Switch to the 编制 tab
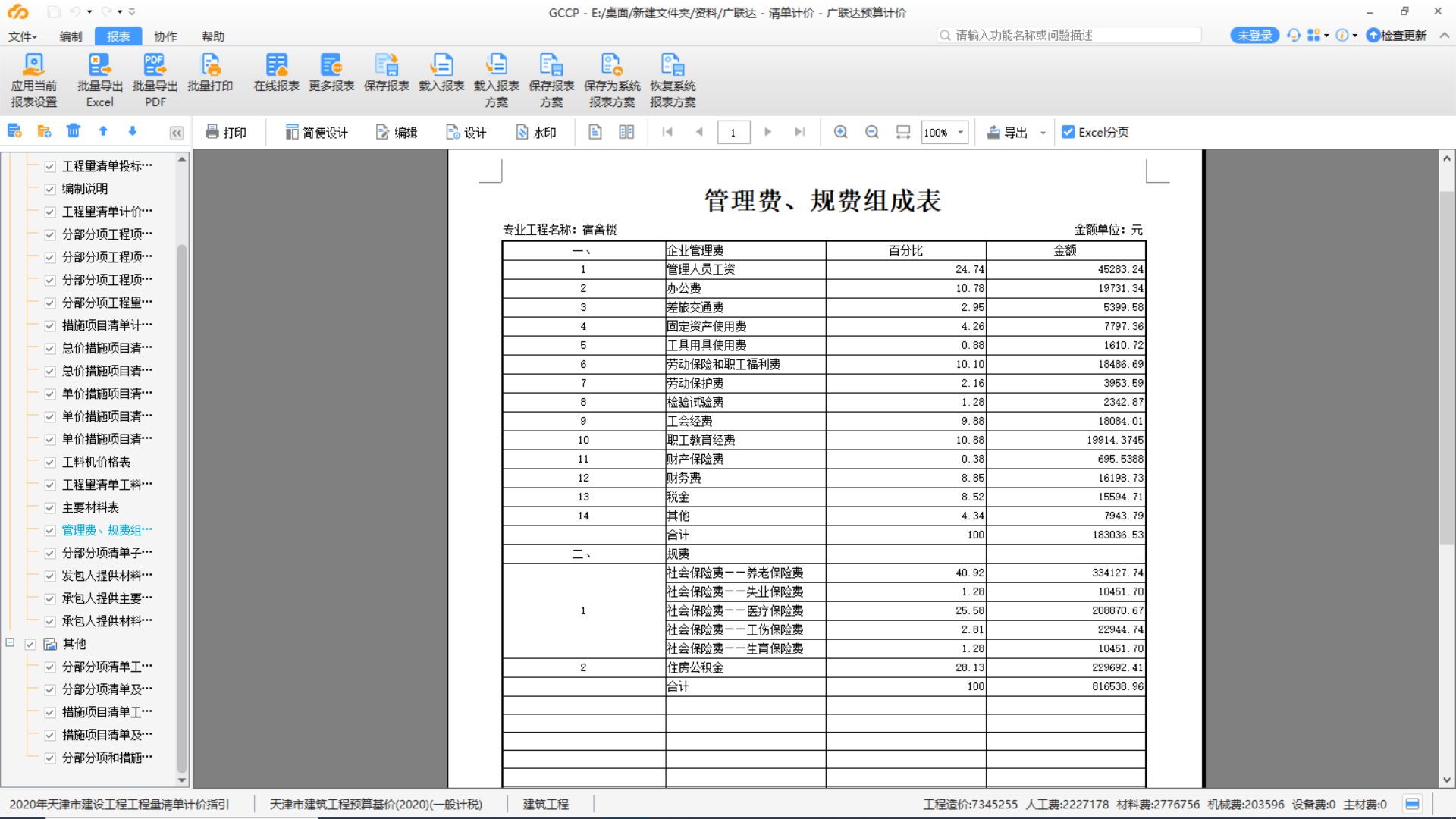Image resolution: width=1456 pixels, height=819 pixels. pos(71,36)
